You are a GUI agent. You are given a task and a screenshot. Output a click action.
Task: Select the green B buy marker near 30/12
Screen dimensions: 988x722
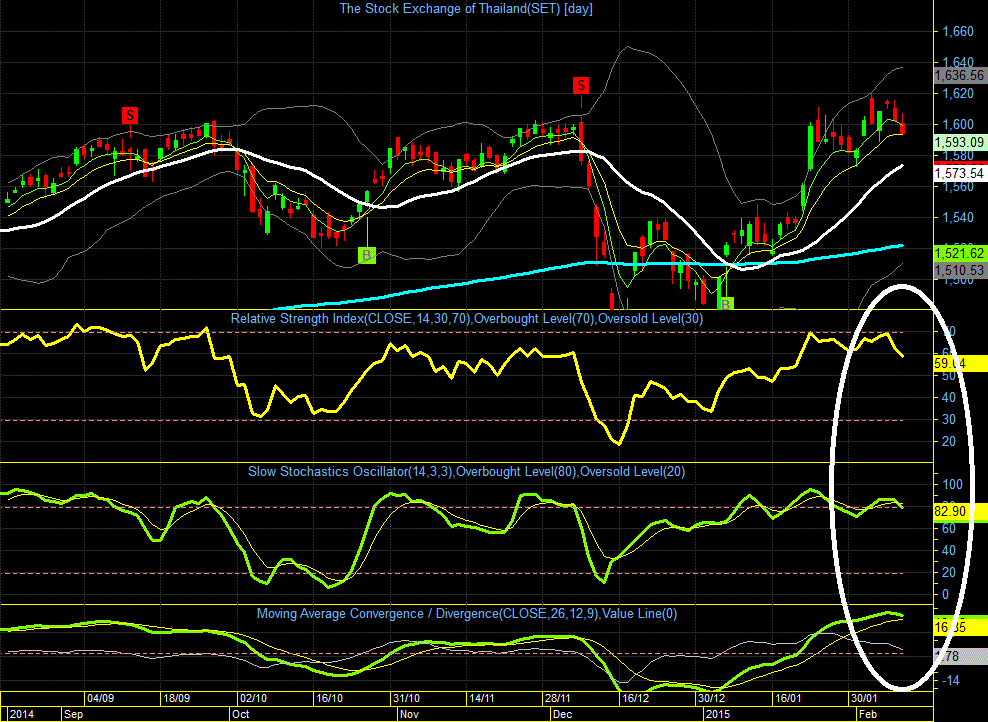tap(725, 304)
